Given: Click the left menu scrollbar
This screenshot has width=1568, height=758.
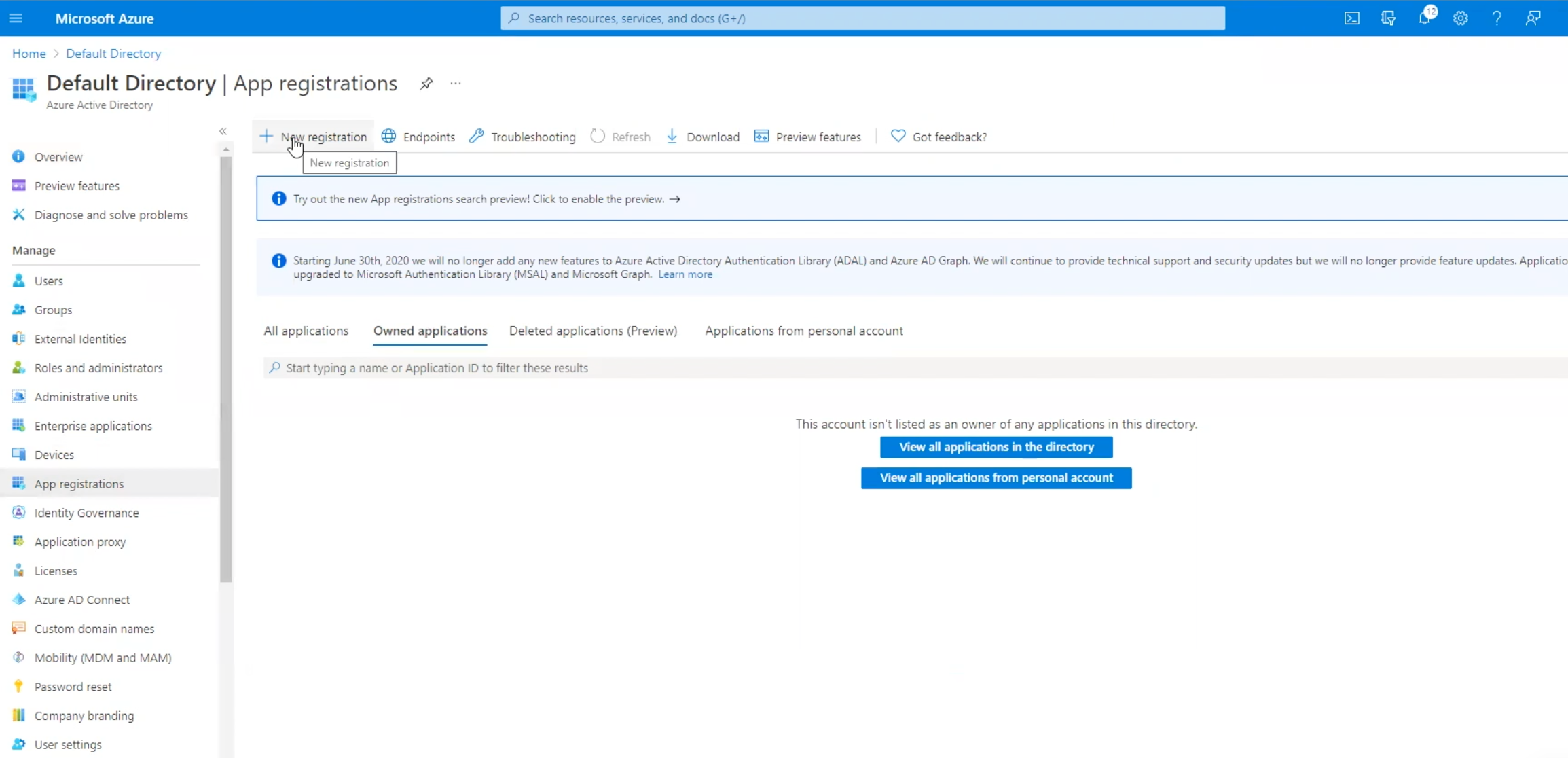Looking at the screenshot, I should [x=226, y=367].
